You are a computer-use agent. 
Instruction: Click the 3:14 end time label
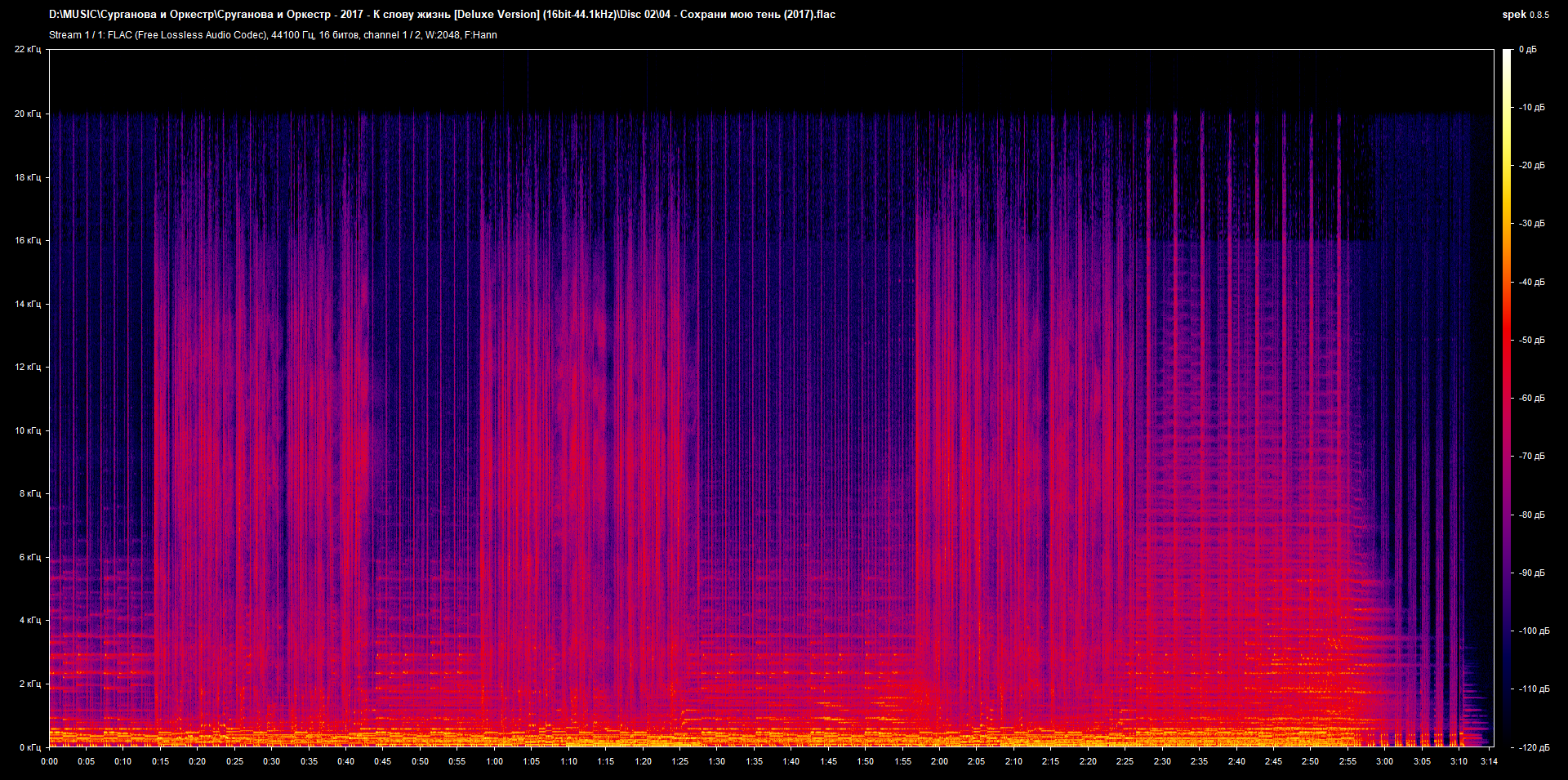[x=1488, y=761]
